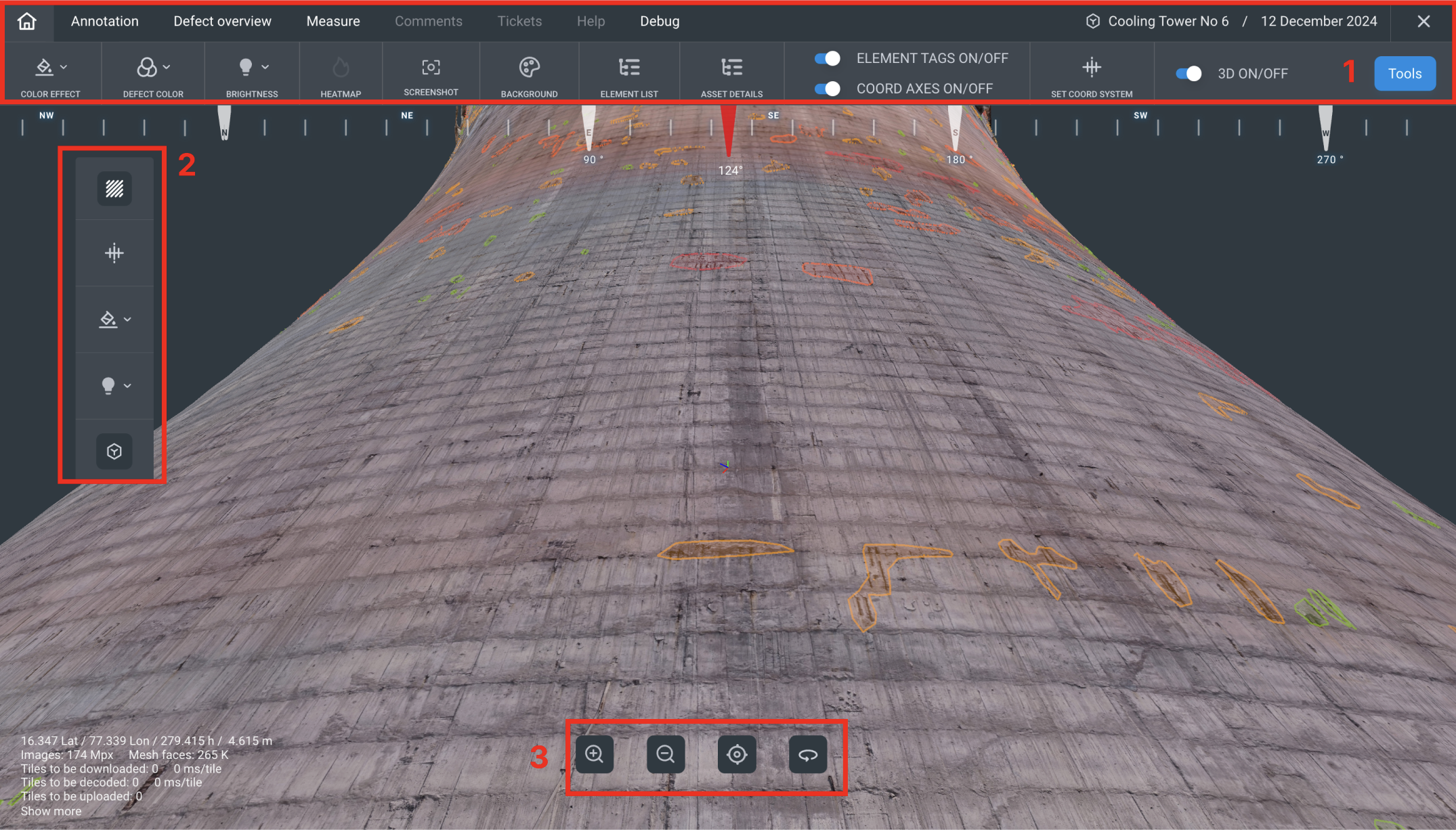Click the Show more link
The image size is (1456, 830).
[x=51, y=811]
